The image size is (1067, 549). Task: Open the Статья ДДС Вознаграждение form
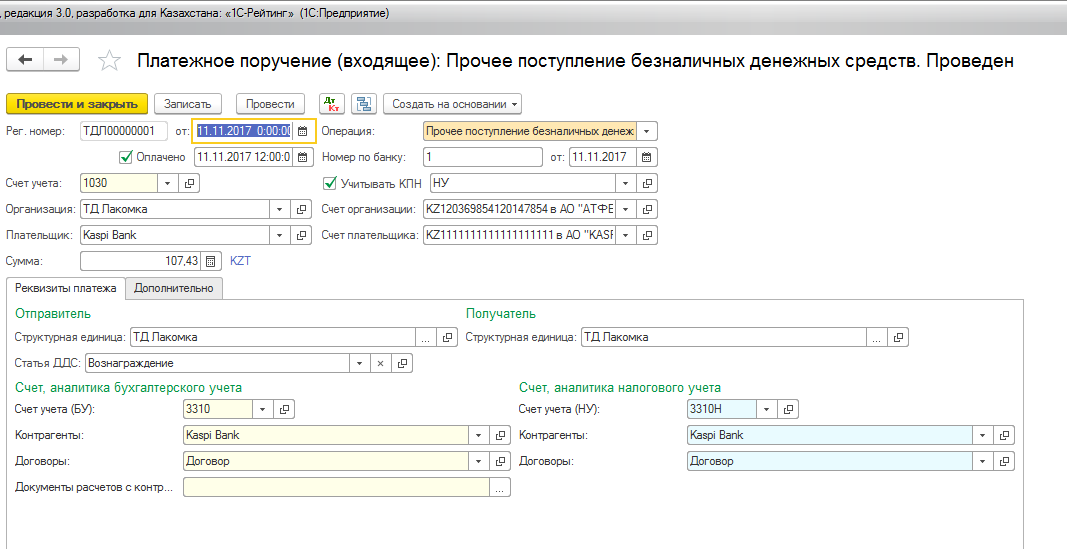pyautogui.click(x=402, y=363)
